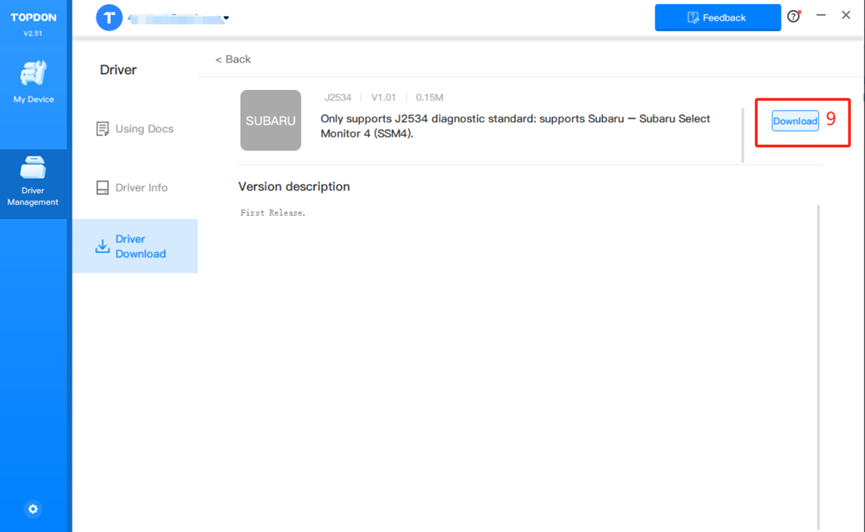Screen dimensions: 865x532
Task: Click the version description scrollbar
Action: pos(818,367)
